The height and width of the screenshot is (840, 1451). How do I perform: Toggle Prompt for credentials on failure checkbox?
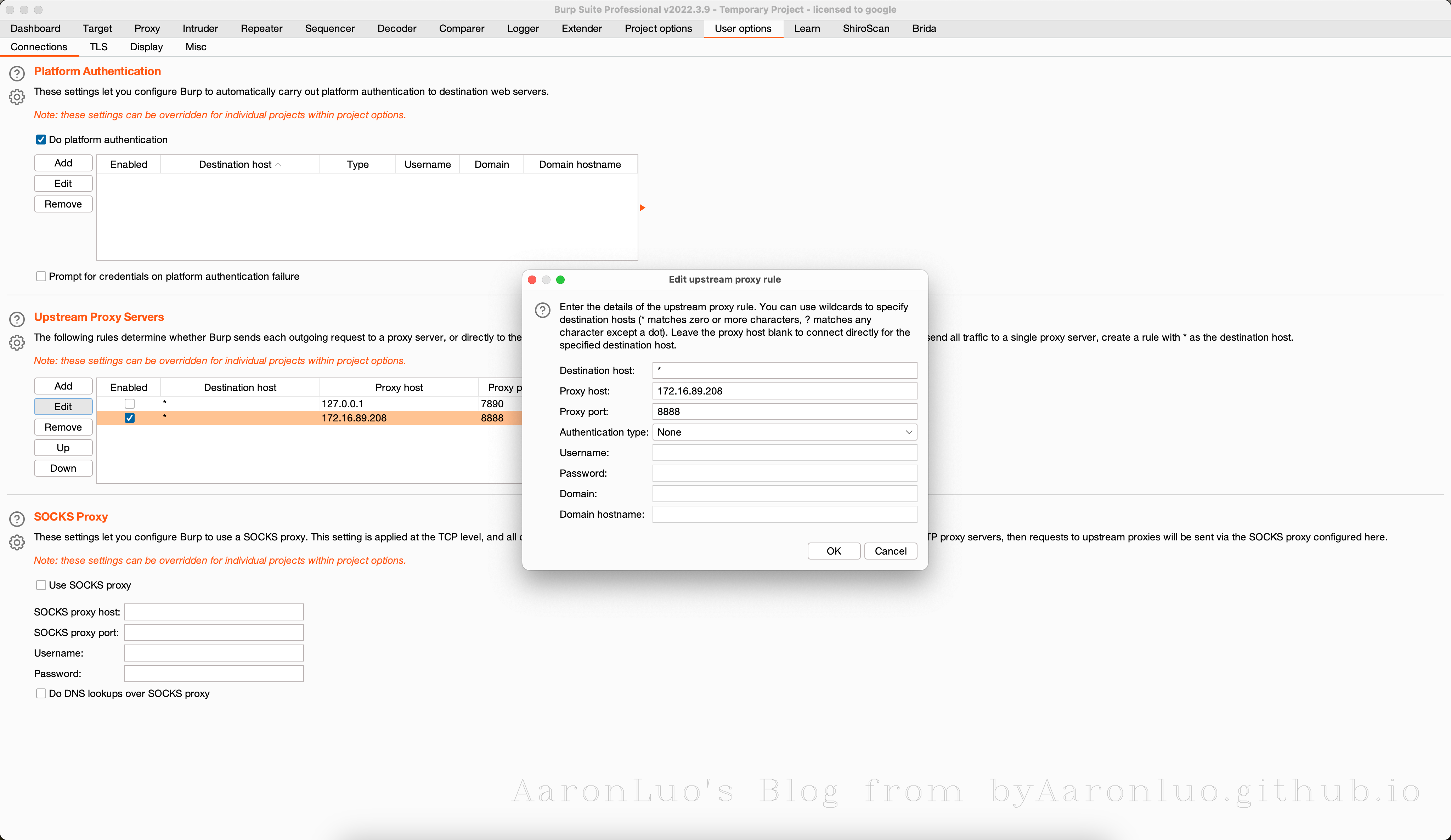pyautogui.click(x=41, y=276)
